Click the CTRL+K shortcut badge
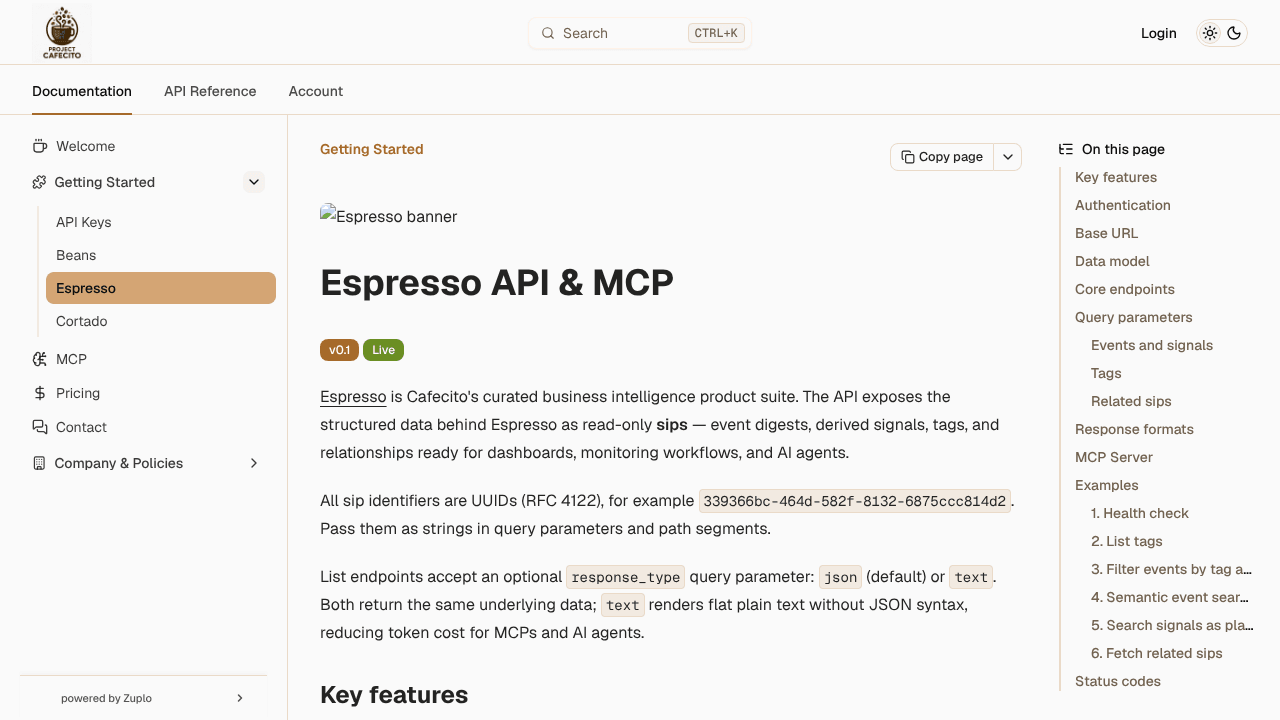The image size is (1280, 720). [x=716, y=33]
